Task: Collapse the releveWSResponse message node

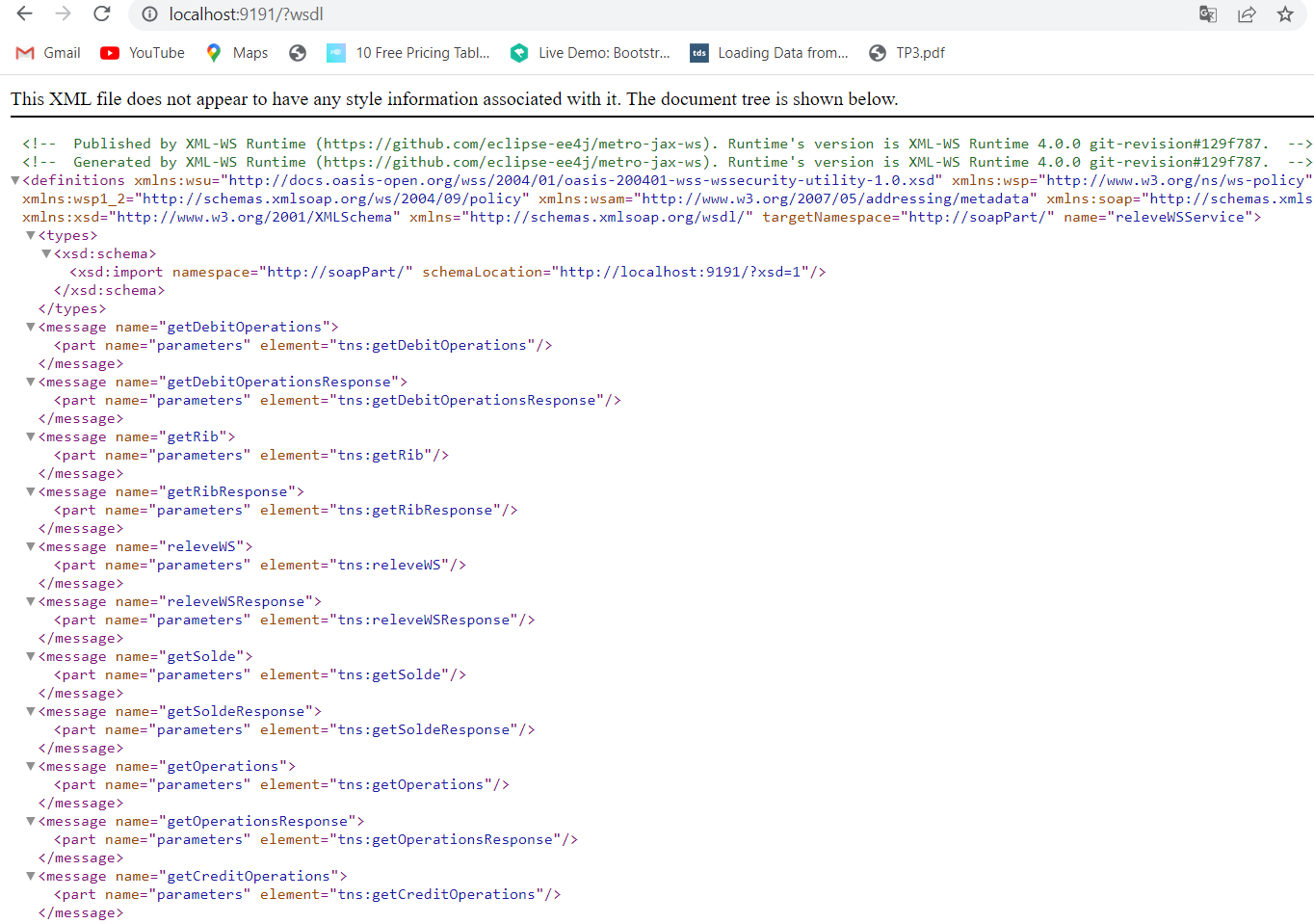Action: click(31, 601)
